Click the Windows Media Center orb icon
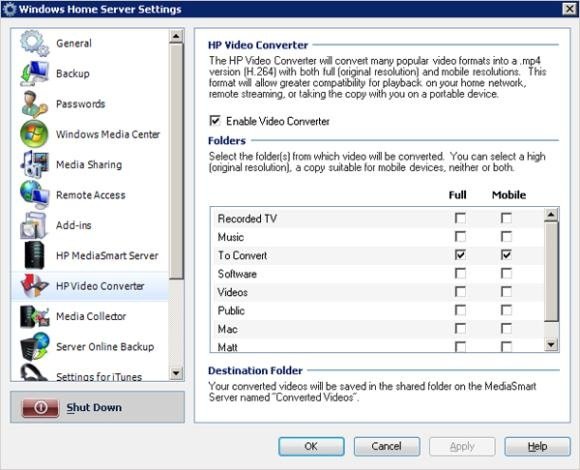Image resolution: width=580 pixels, height=470 pixels. pos(34,134)
